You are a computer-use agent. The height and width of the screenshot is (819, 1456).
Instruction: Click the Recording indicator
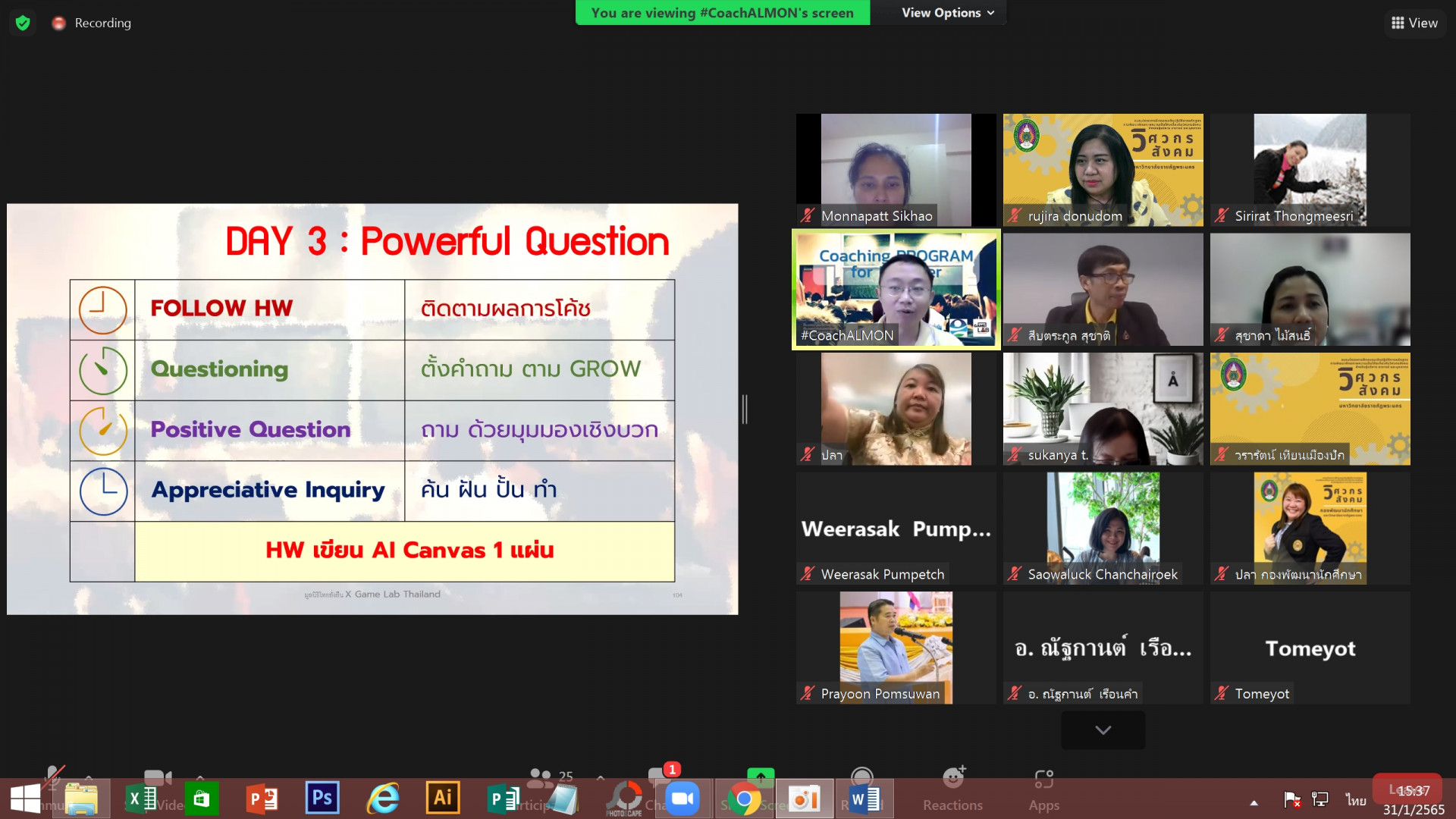[x=91, y=23]
